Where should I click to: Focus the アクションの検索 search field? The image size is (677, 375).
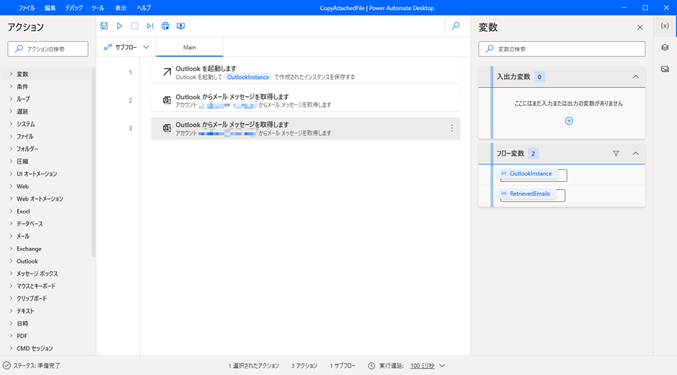click(x=48, y=49)
